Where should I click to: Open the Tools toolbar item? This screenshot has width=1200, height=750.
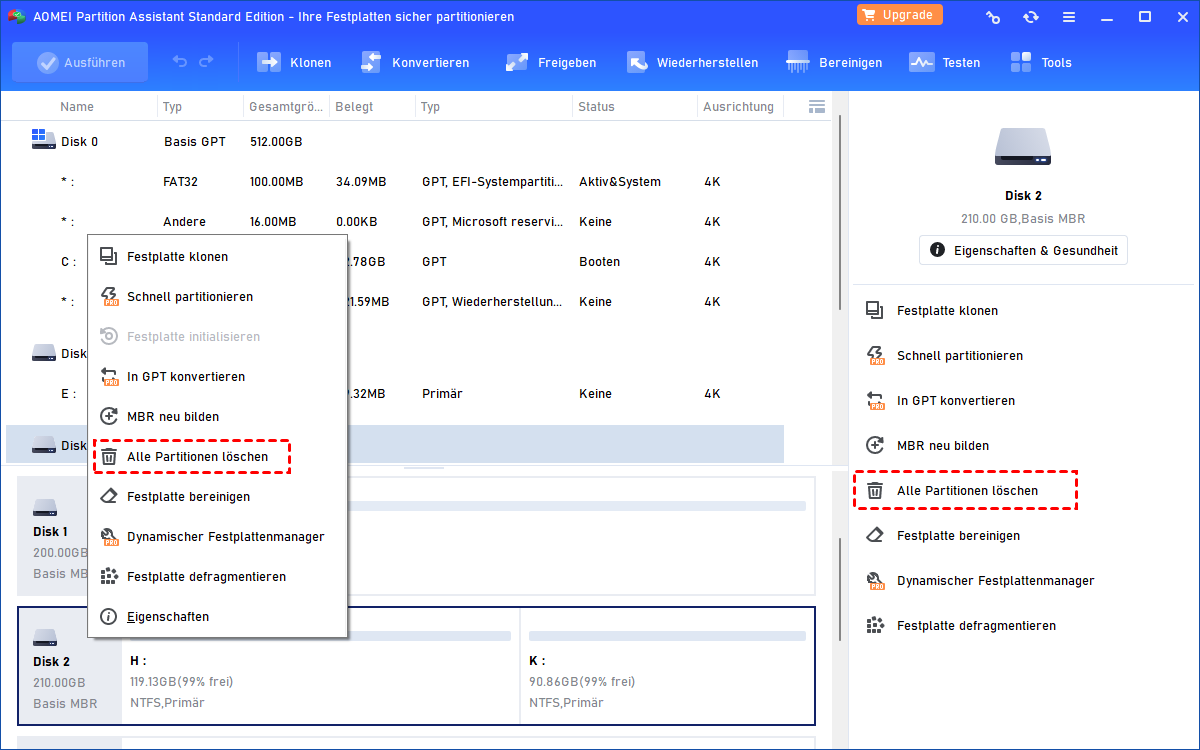1040,62
